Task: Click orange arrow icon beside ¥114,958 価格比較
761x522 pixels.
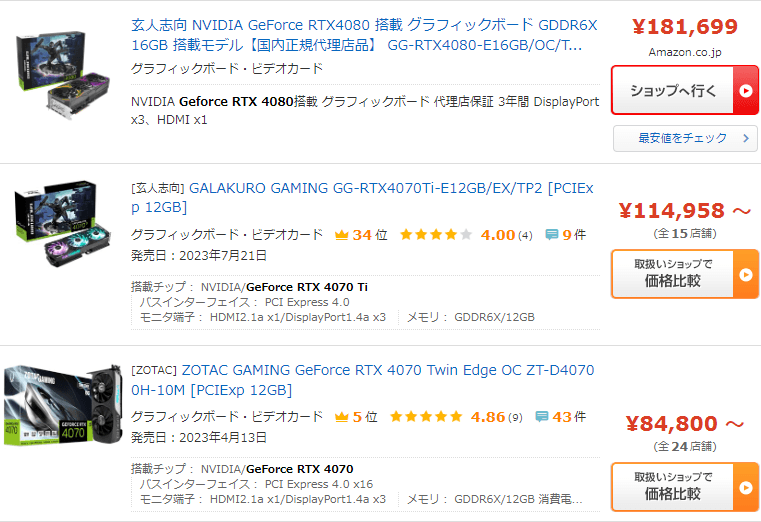Action: coord(745,275)
